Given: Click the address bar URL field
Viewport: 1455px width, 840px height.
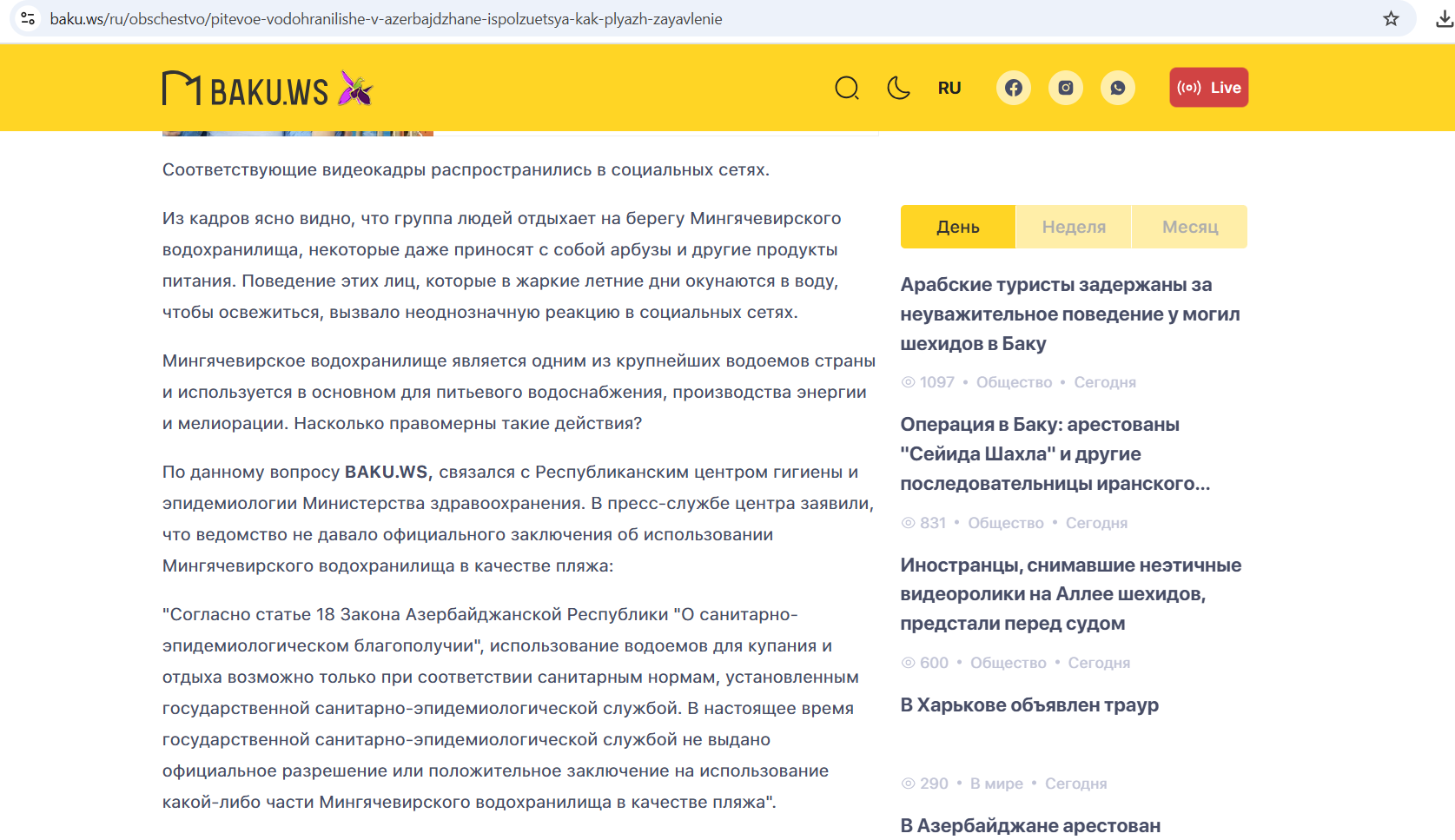Looking at the screenshot, I should click(608, 18).
